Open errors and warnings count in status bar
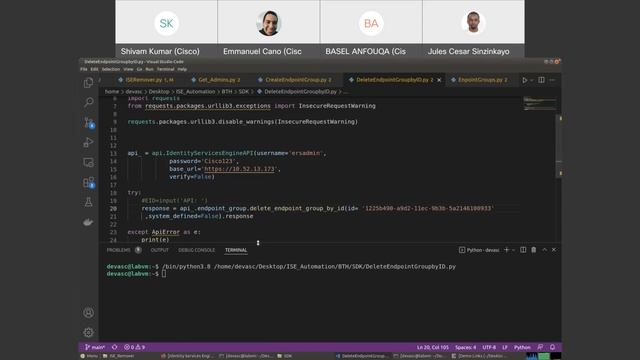The height and width of the screenshot is (360, 640). point(134,347)
